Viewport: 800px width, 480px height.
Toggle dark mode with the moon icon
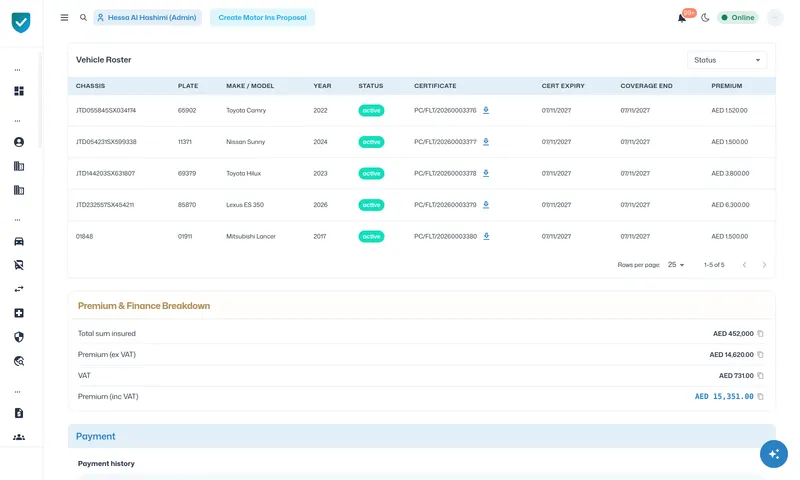point(705,18)
